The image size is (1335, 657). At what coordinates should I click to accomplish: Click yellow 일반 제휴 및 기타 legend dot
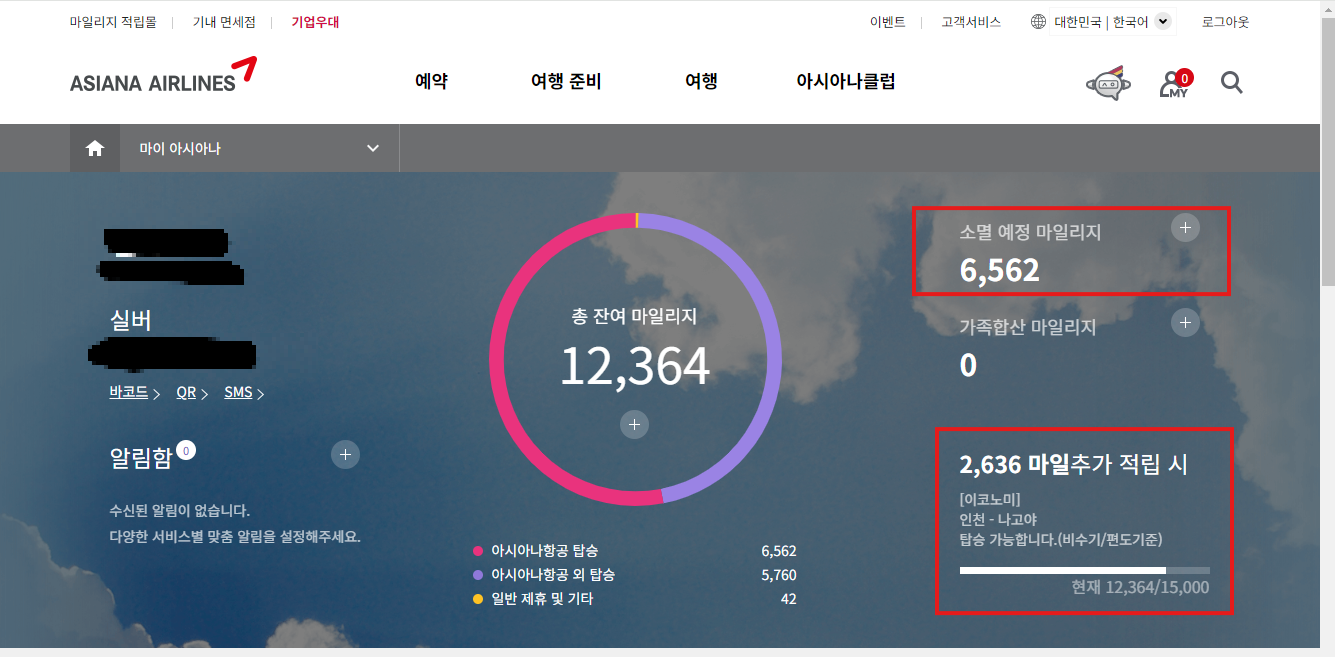tap(478, 599)
